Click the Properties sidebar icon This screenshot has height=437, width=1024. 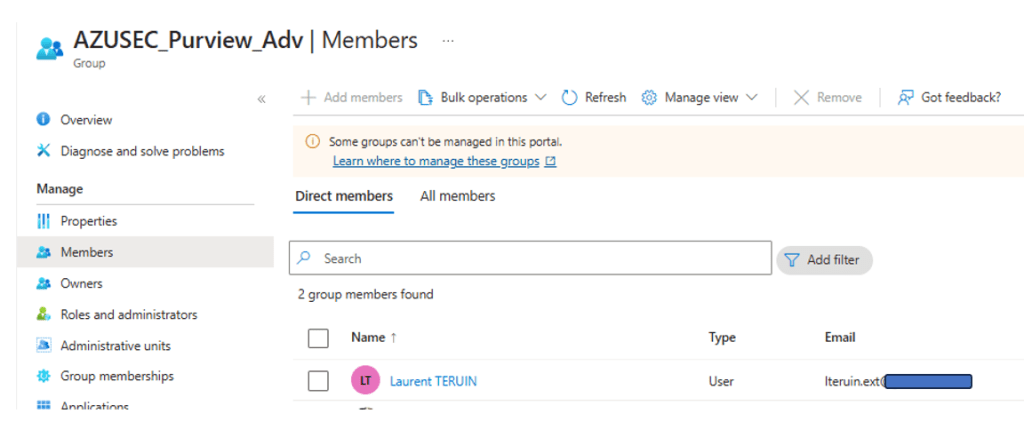point(43,221)
